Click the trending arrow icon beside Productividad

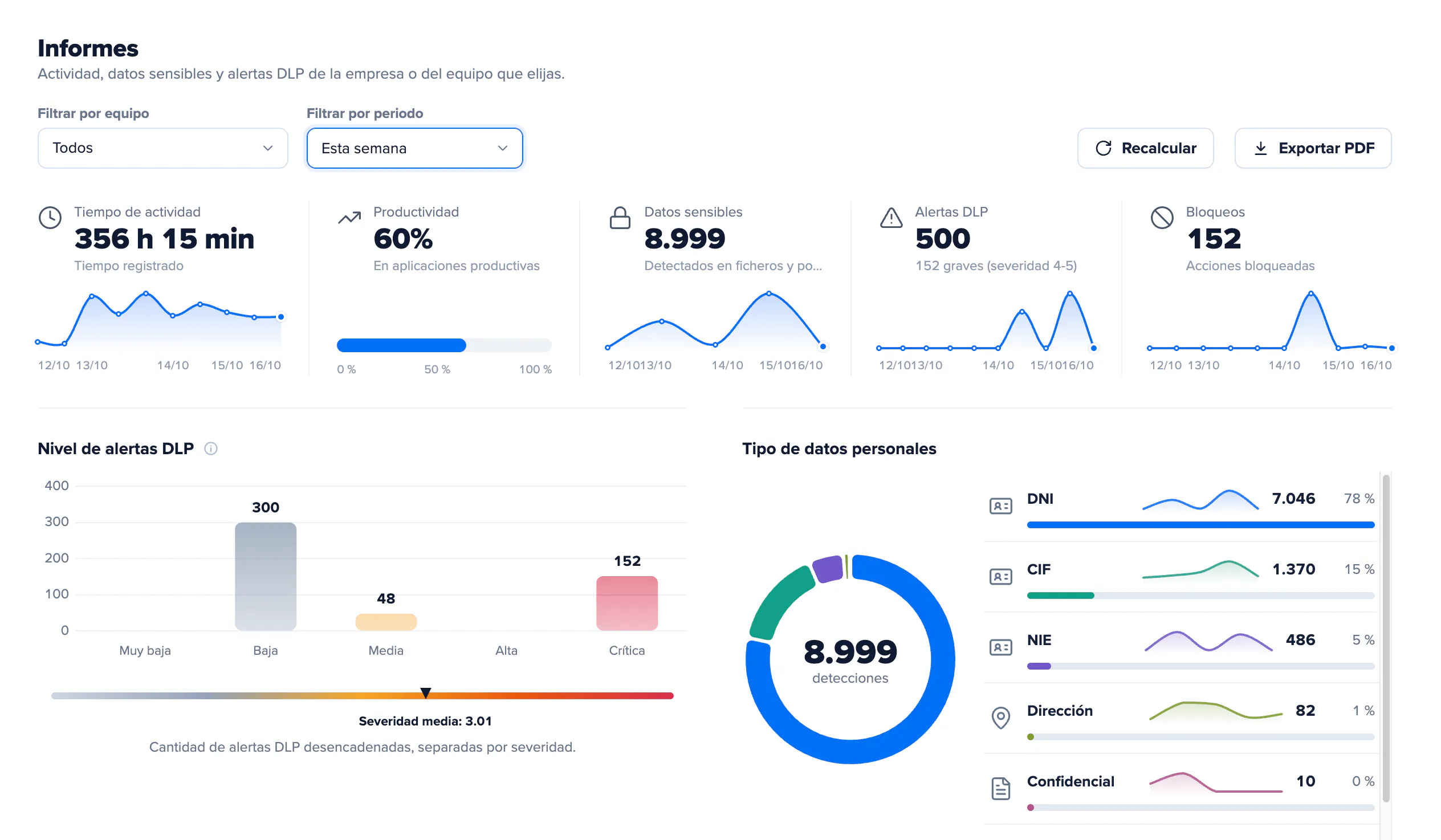349,218
